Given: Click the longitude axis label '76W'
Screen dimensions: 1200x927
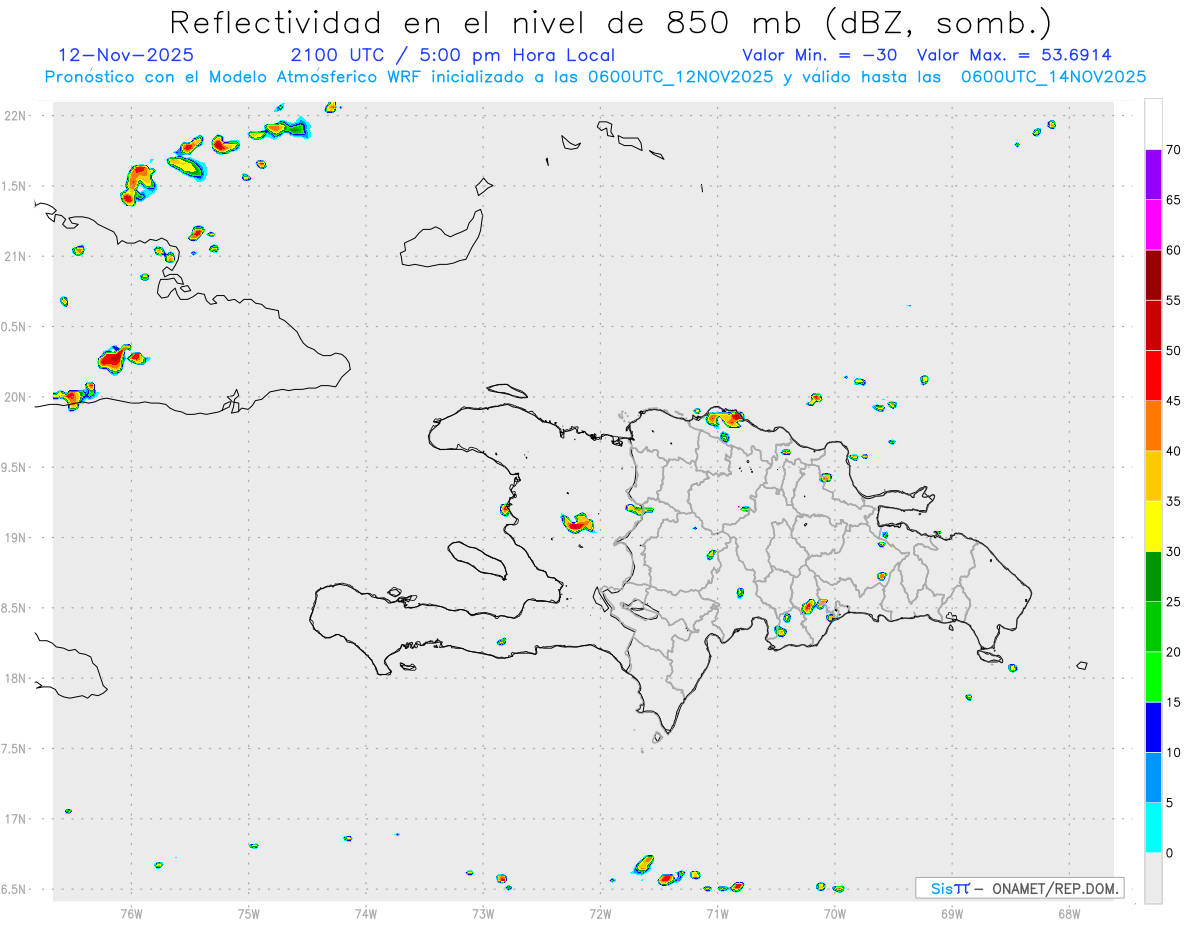Looking at the screenshot, I should point(132,913).
